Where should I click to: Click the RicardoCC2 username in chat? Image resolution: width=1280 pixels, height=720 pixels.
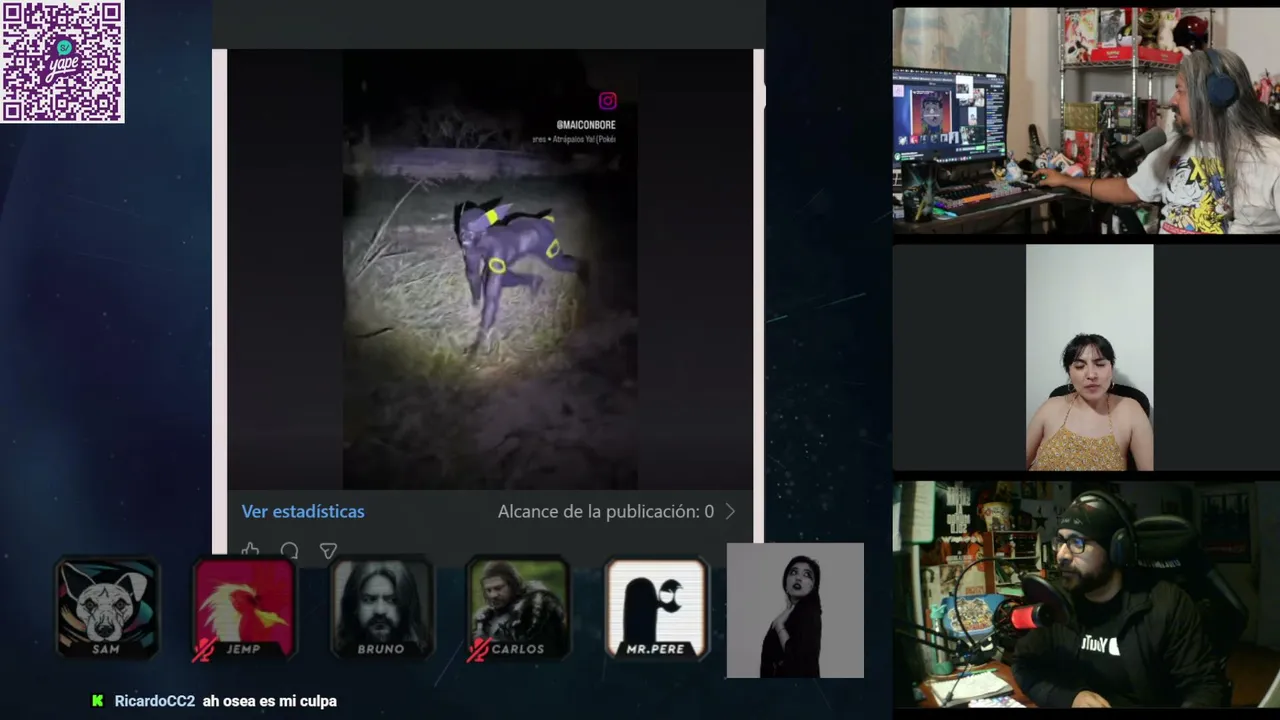155,701
